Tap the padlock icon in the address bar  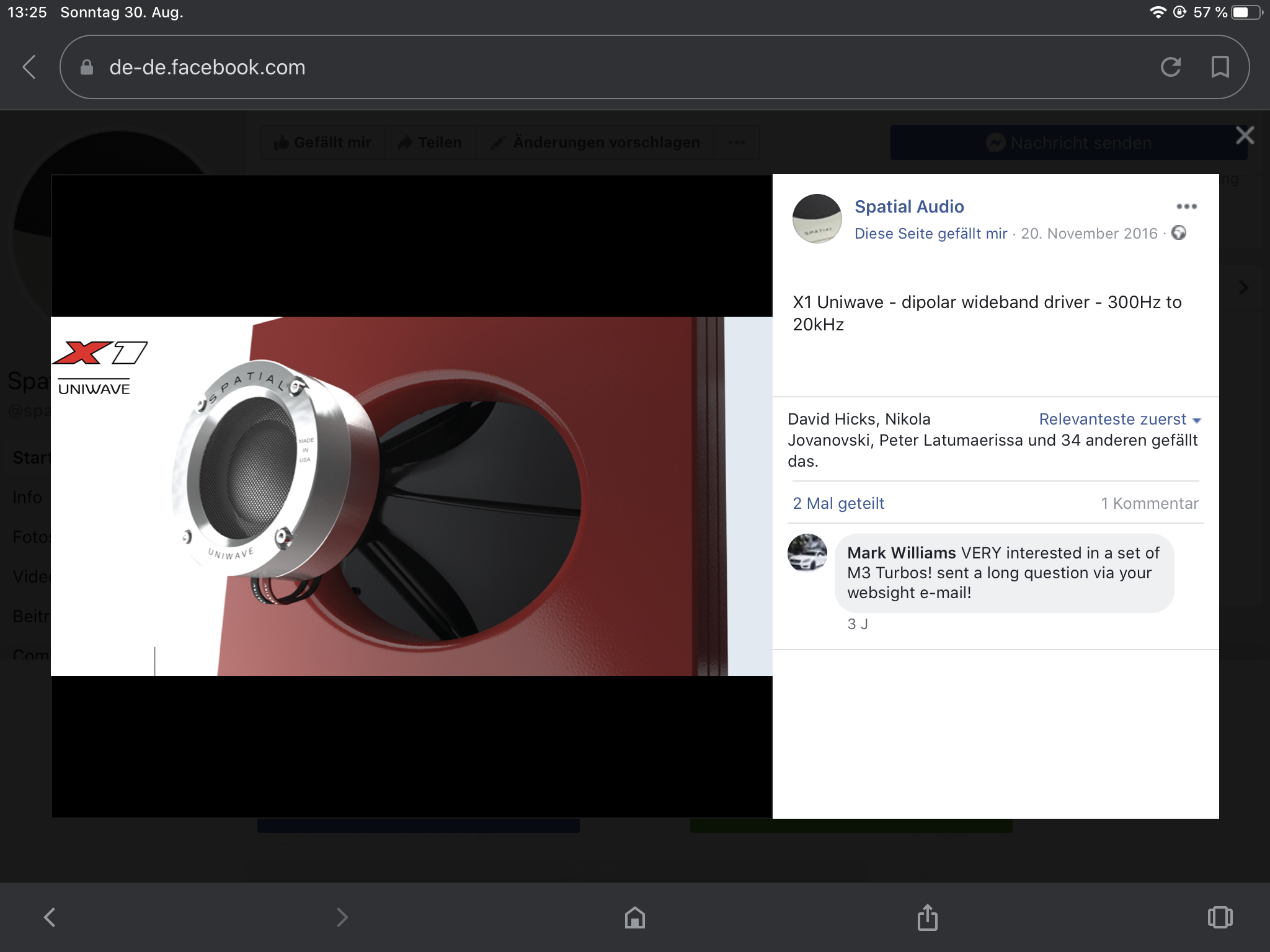[x=87, y=67]
